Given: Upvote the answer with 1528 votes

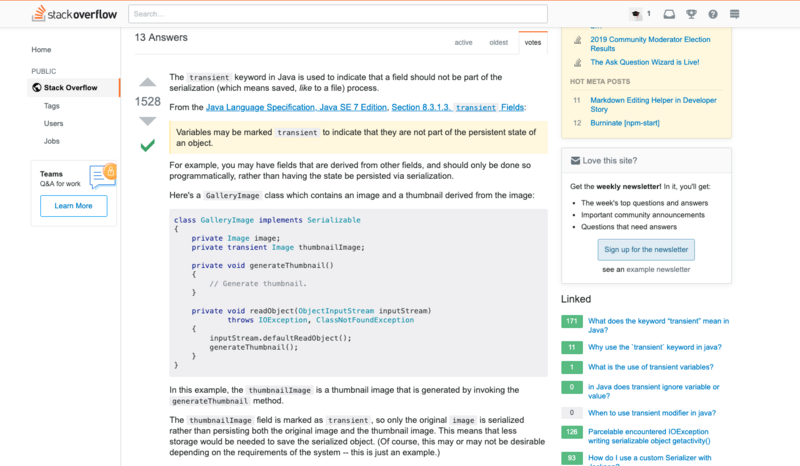Looking at the screenshot, I should 147,82.
